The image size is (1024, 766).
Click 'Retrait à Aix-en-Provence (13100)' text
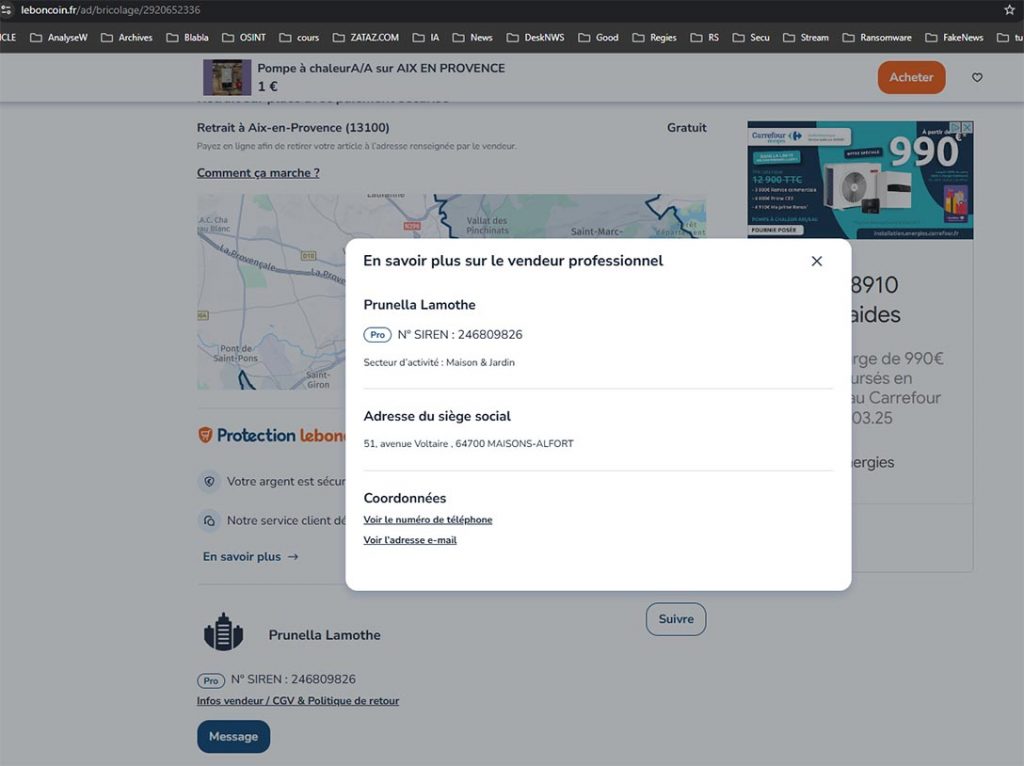coord(293,128)
